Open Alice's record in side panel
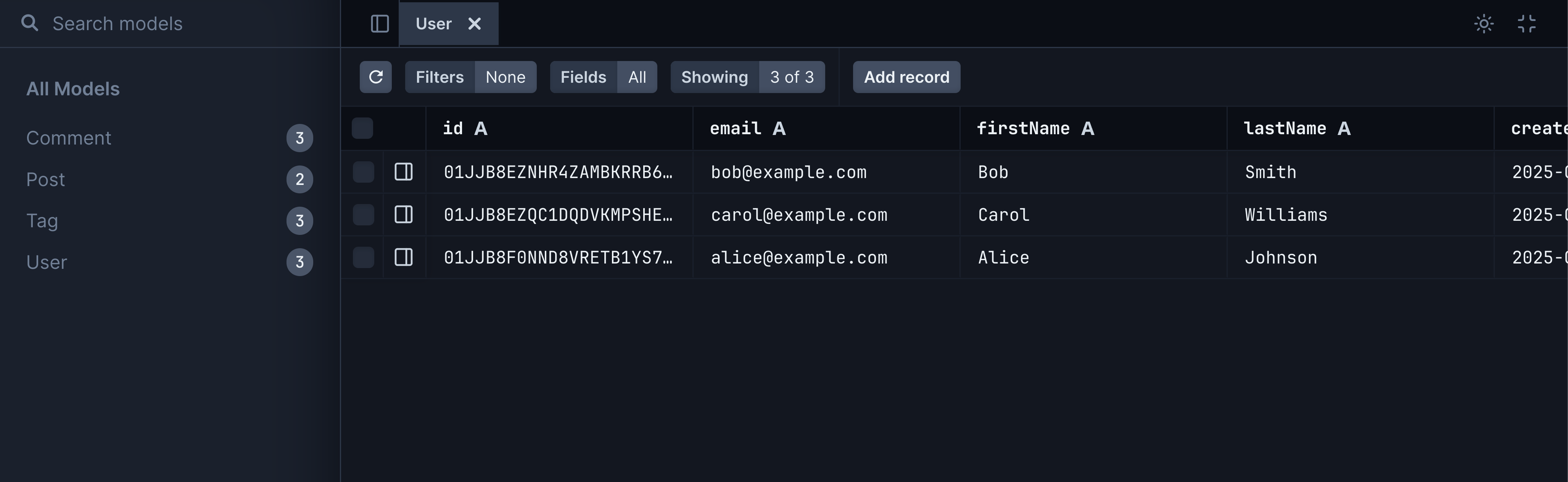This screenshot has height=482, width=1568. click(x=404, y=257)
